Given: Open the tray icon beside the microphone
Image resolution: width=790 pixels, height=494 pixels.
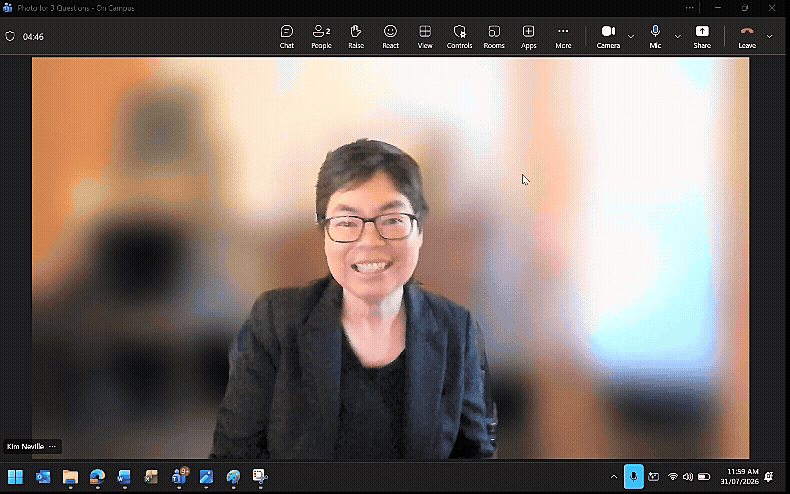Looking at the screenshot, I should point(654,476).
